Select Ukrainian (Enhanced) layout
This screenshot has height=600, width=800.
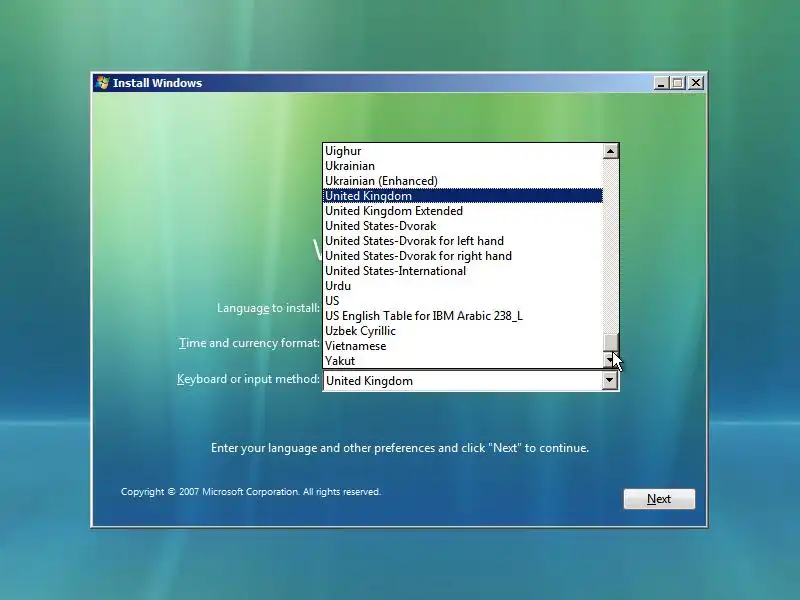[463, 181]
